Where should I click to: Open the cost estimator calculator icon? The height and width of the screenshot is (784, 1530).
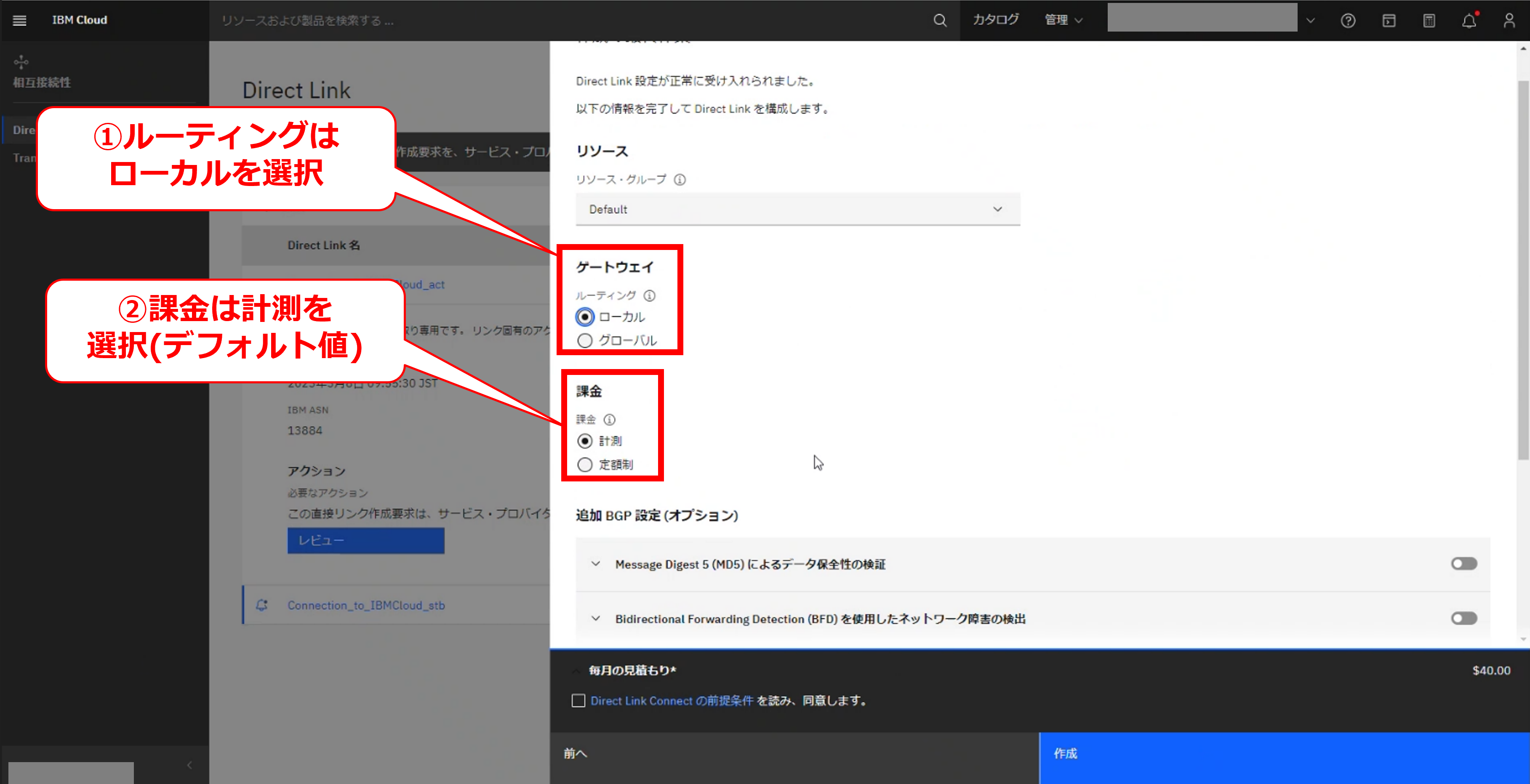1429,21
